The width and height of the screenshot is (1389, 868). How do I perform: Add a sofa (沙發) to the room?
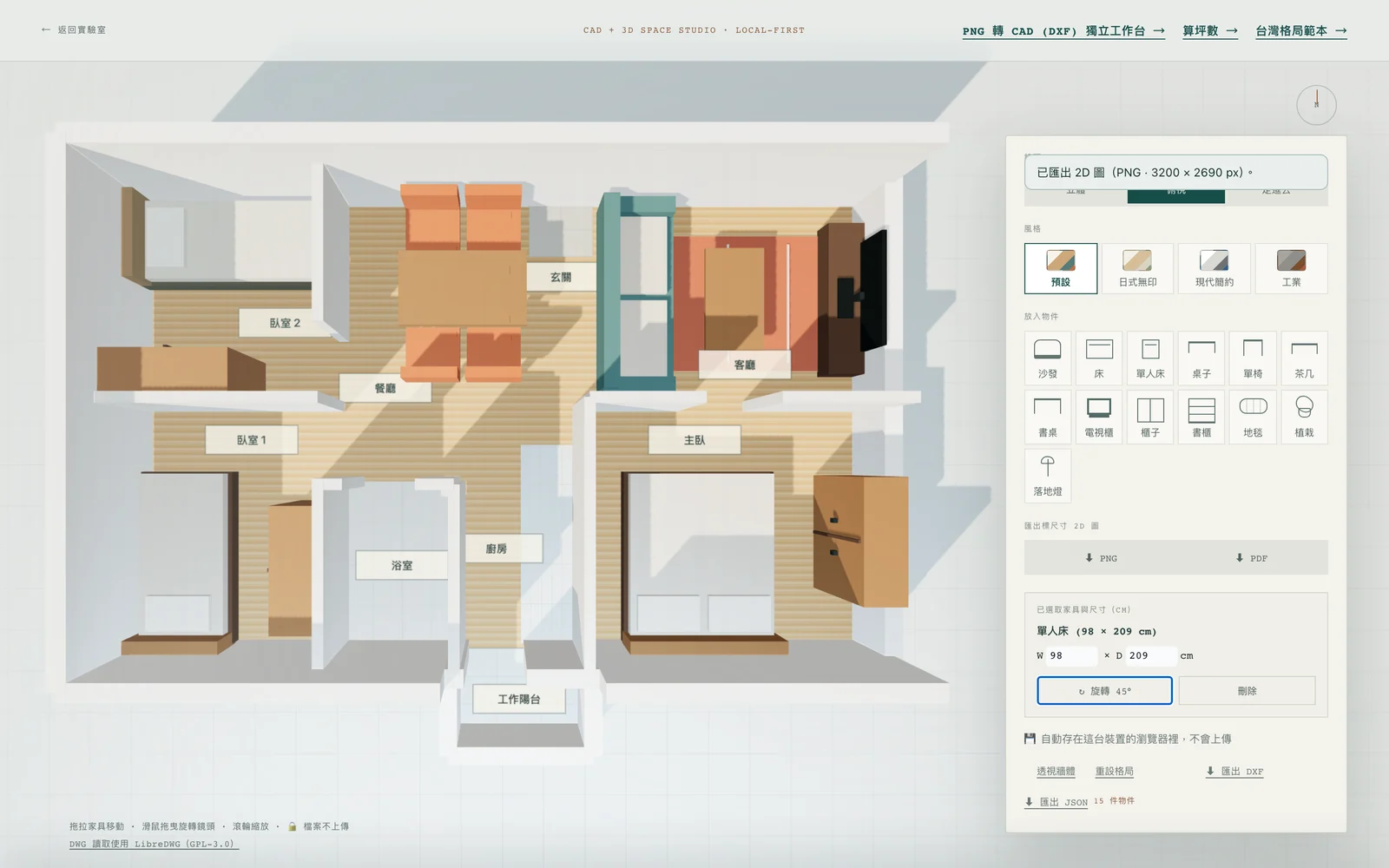coord(1047,358)
